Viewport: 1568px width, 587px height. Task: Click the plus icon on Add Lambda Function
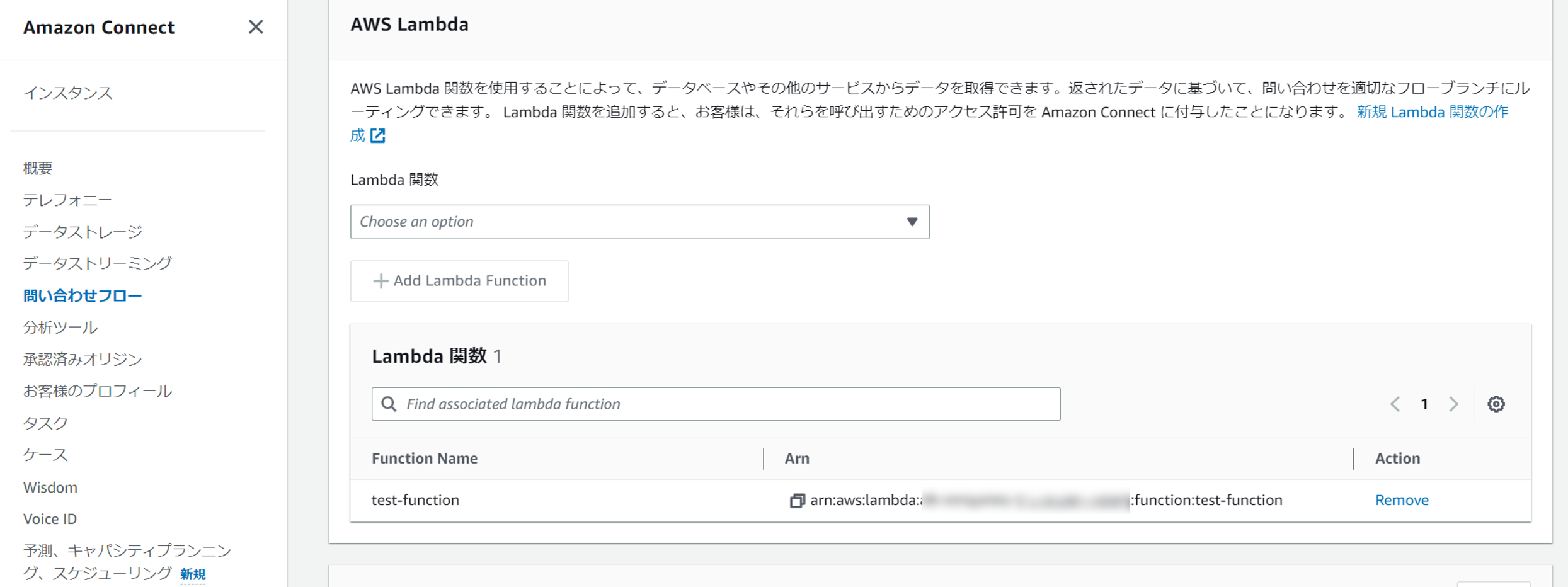pyautogui.click(x=381, y=281)
